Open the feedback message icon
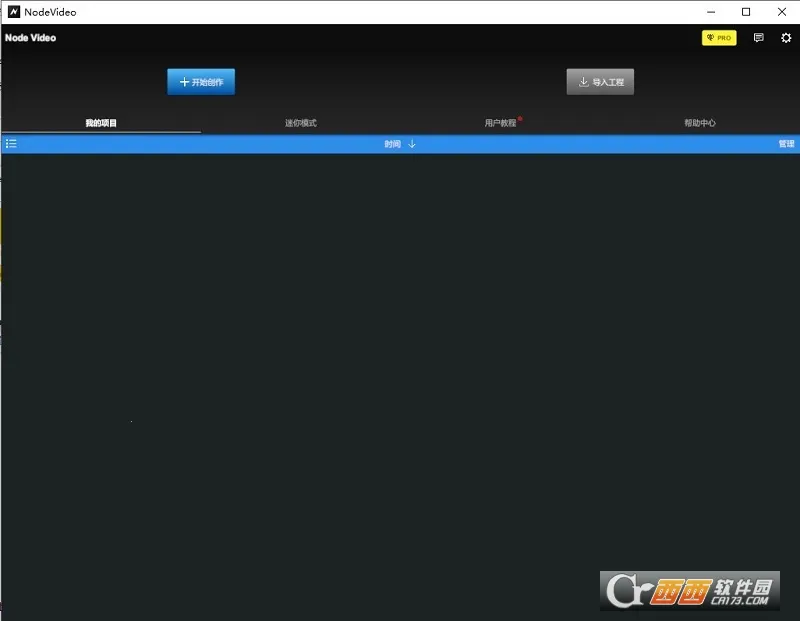This screenshot has width=800, height=621. pyautogui.click(x=759, y=38)
